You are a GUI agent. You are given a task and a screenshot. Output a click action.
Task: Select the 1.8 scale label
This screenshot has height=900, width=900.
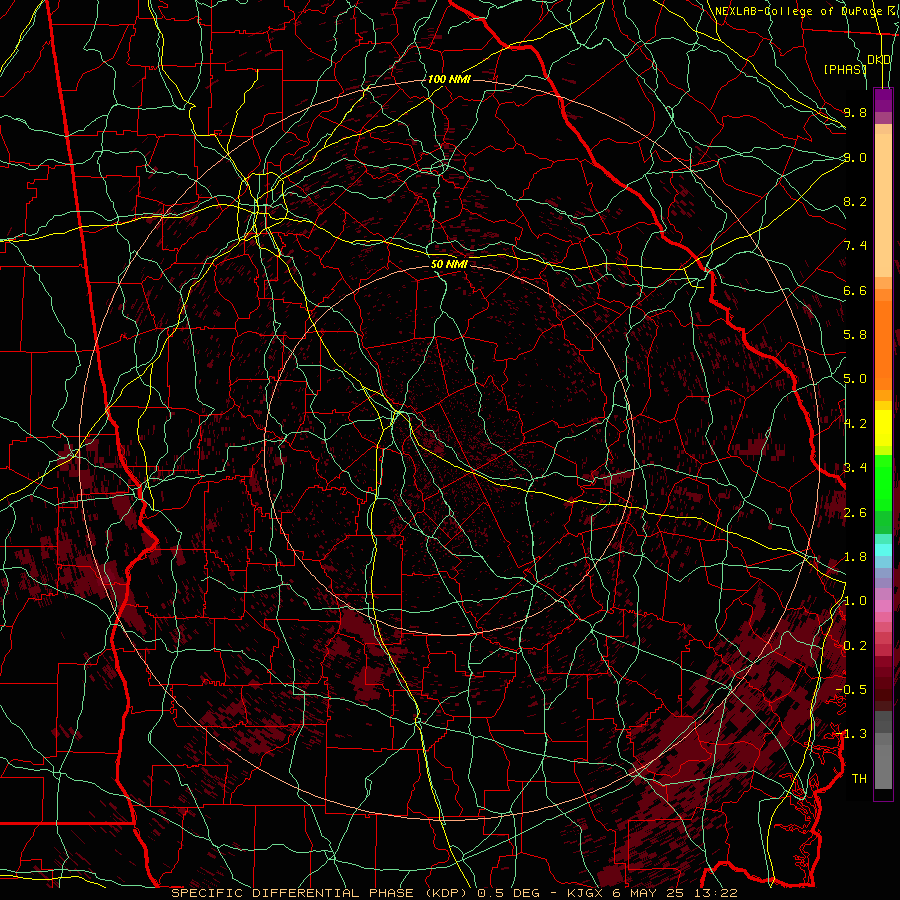pos(855,557)
